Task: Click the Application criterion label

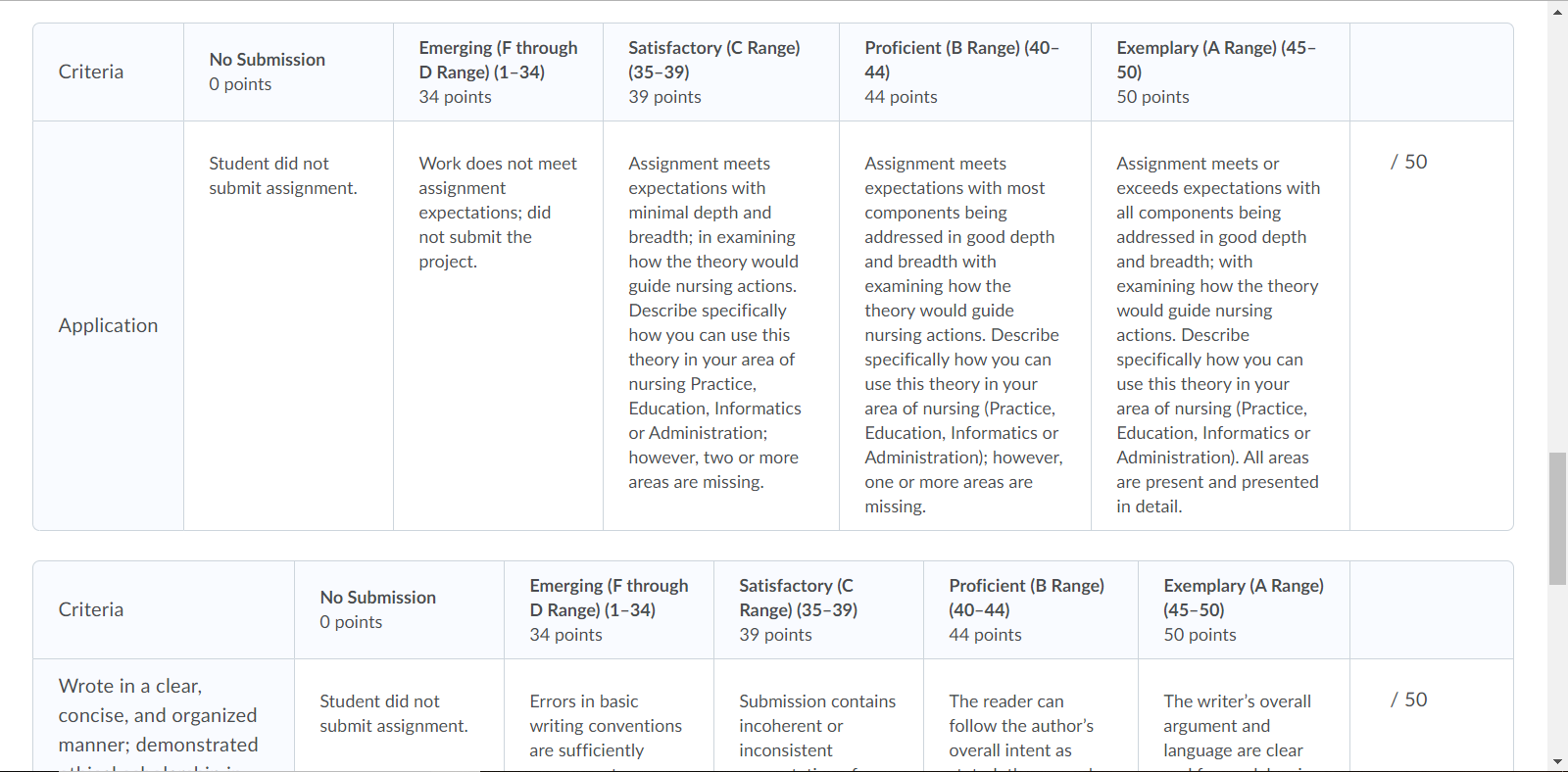Action: pyautogui.click(x=108, y=325)
